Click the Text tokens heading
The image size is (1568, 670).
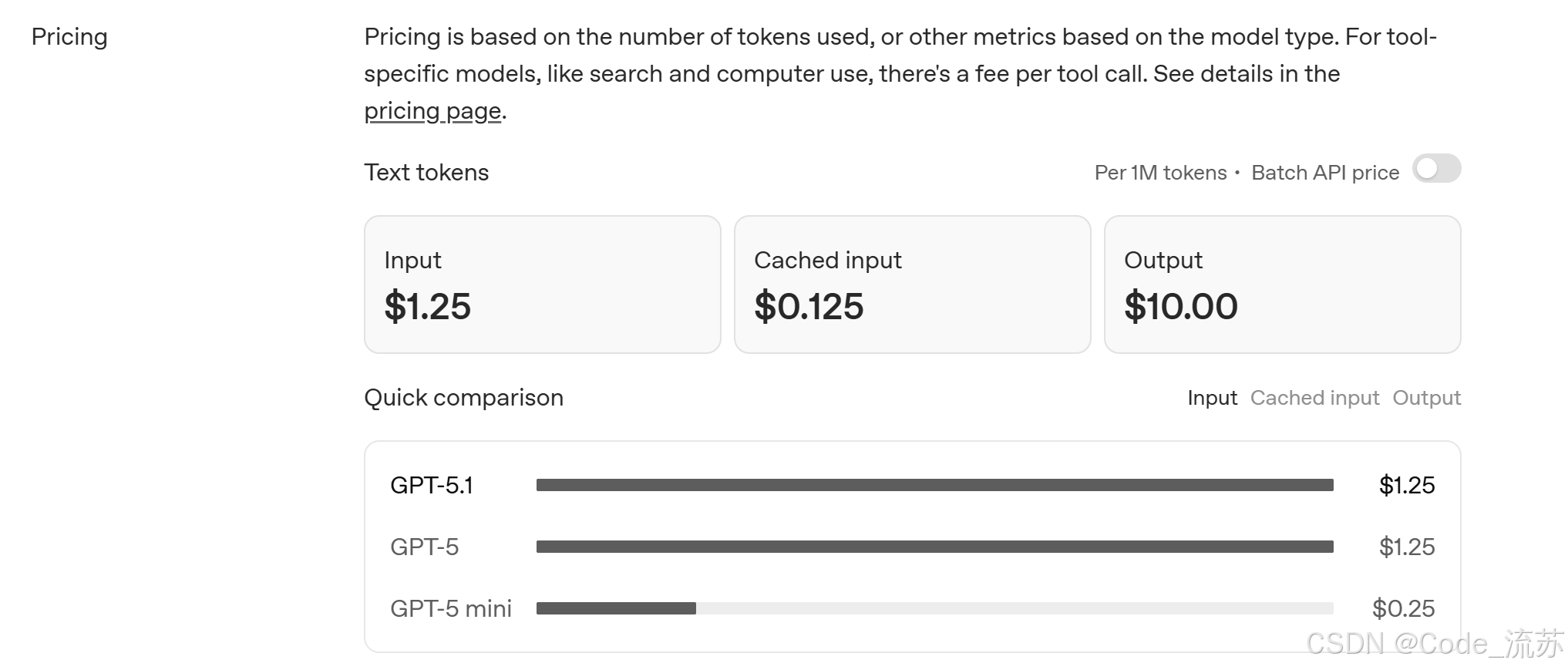click(426, 173)
